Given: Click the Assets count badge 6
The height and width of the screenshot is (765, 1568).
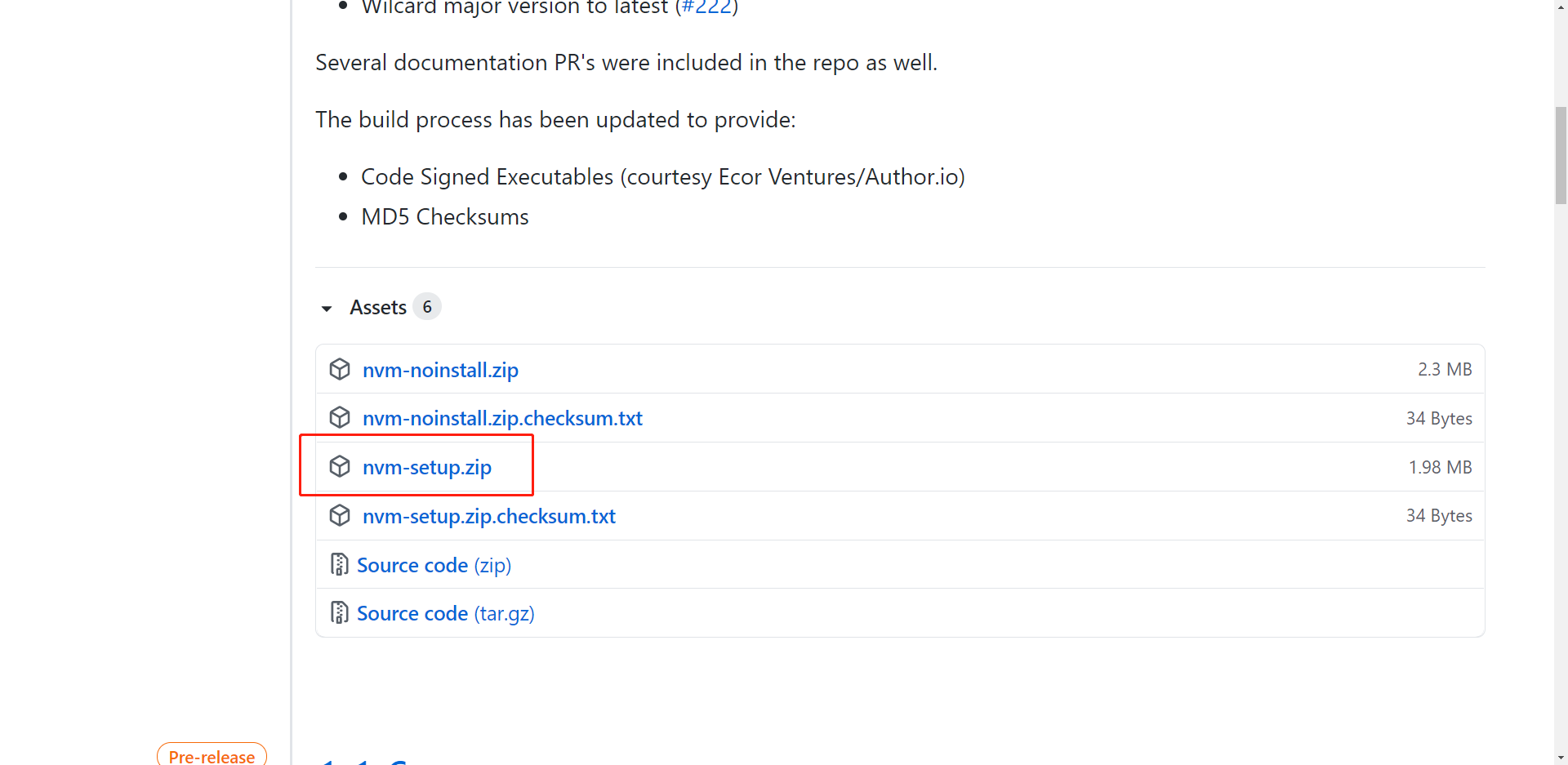Looking at the screenshot, I should 427,306.
